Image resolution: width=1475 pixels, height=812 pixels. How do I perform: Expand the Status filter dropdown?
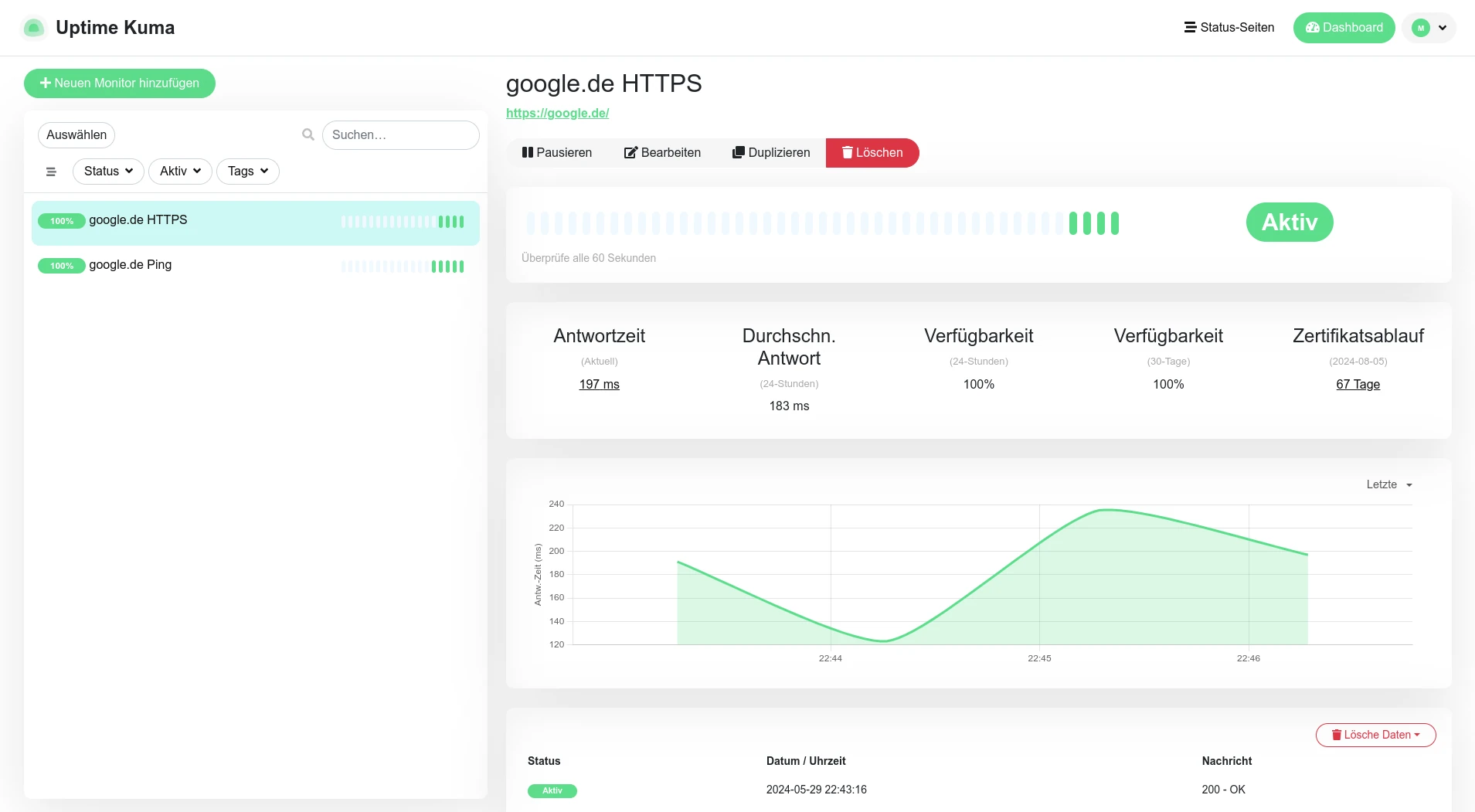tap(108, 172)
